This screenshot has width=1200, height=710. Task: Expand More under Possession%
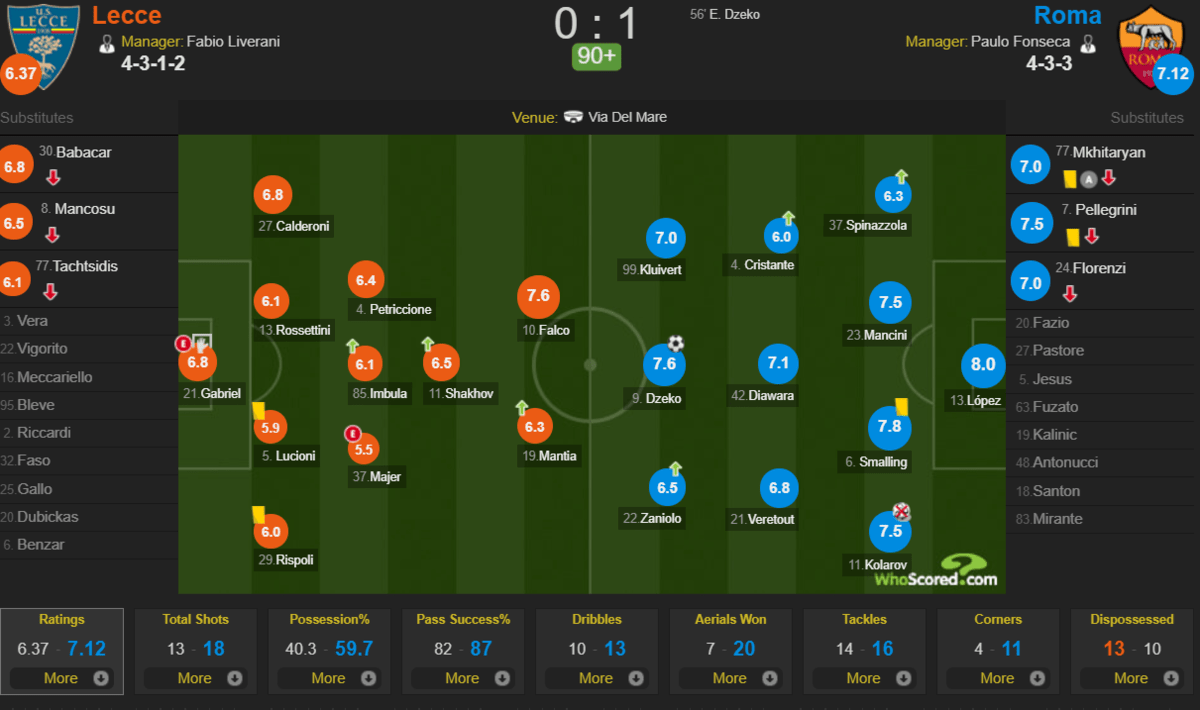pos(329,678)
